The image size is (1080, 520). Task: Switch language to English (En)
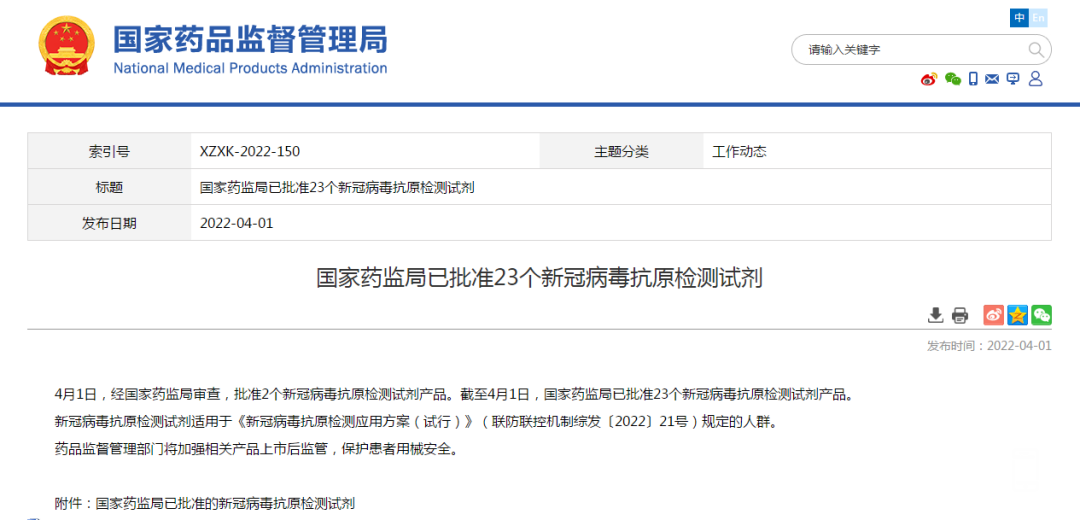1038,18
